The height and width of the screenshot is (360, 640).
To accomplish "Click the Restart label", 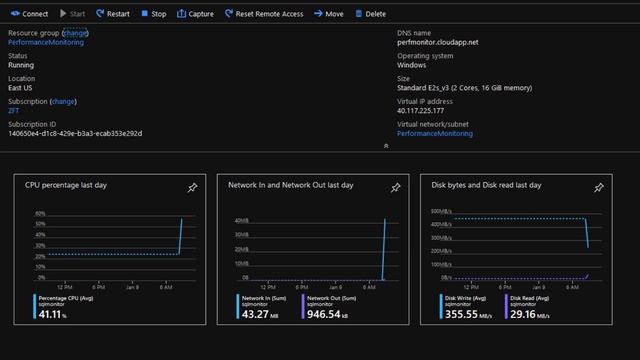I will 118,14.
